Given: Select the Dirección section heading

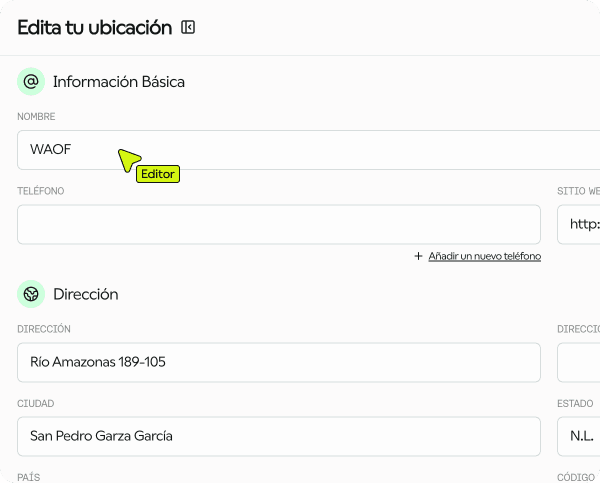Looking at the screenshot, I should tap(86, 294).
